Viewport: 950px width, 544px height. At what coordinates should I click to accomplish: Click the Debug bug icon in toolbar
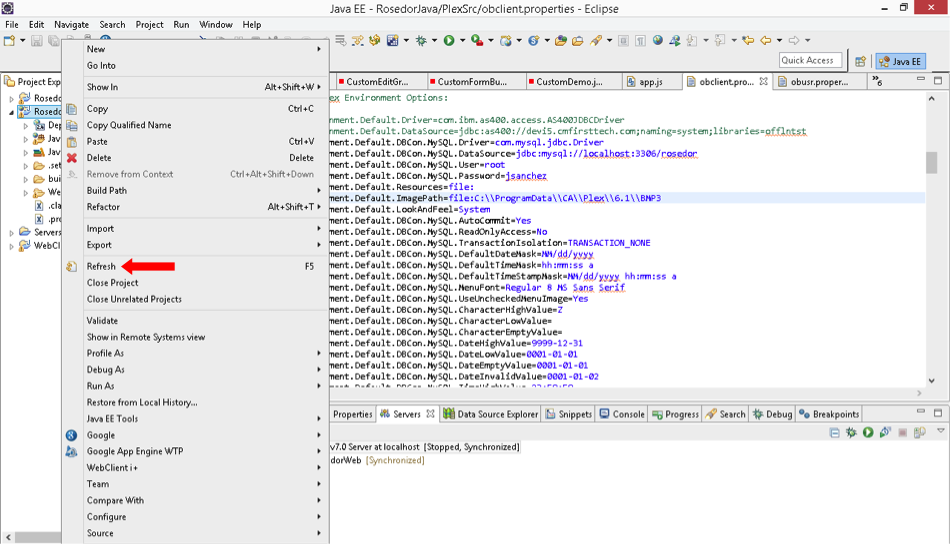pos(421,41)
